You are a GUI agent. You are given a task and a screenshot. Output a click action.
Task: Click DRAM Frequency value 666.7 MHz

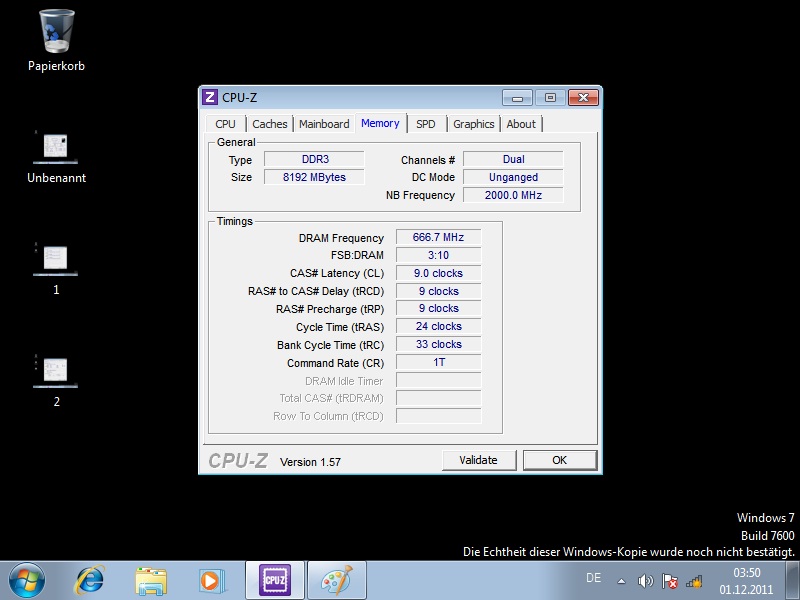[438, 237]
